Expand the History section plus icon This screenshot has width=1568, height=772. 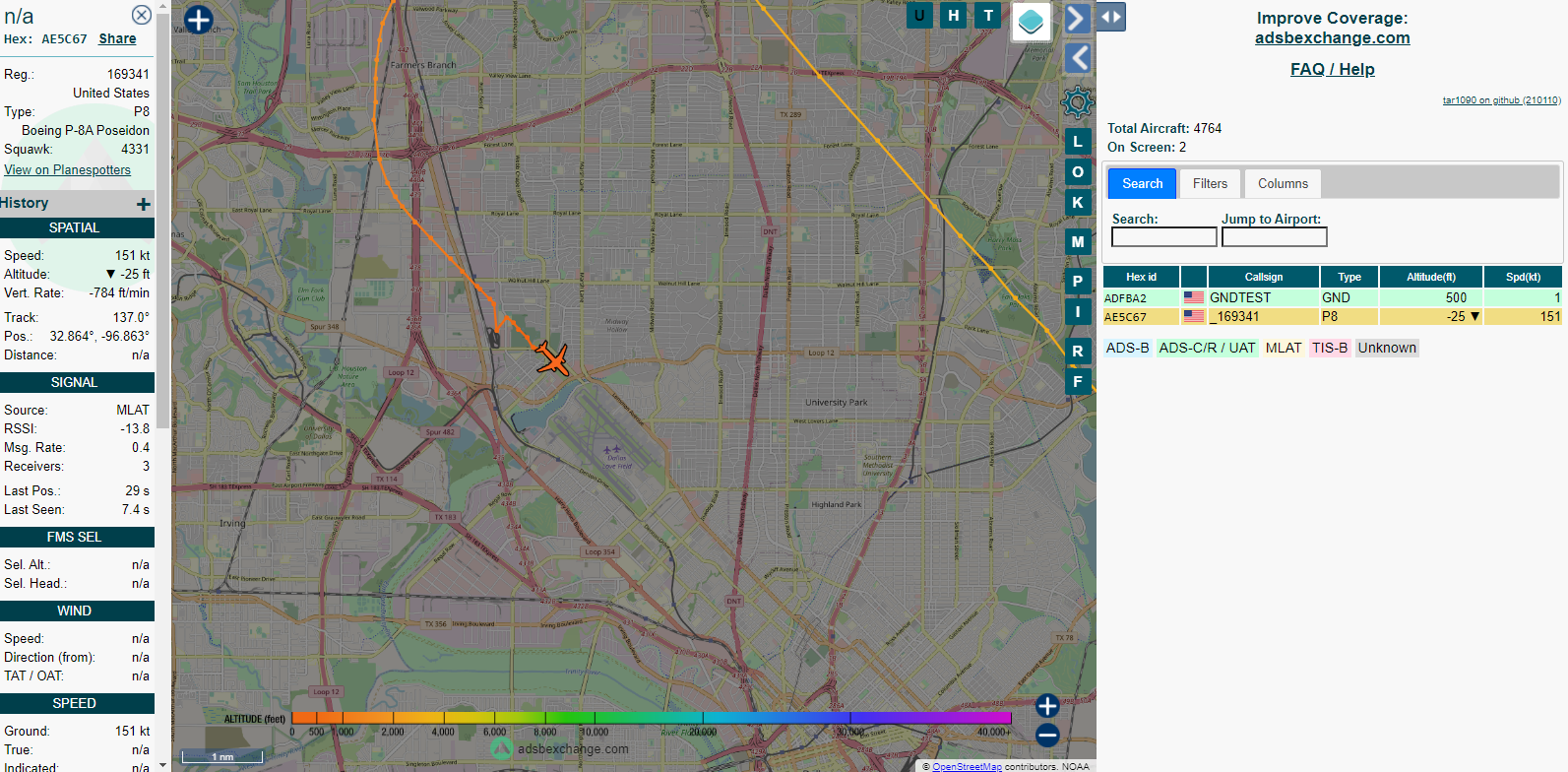tap(144, 204)
